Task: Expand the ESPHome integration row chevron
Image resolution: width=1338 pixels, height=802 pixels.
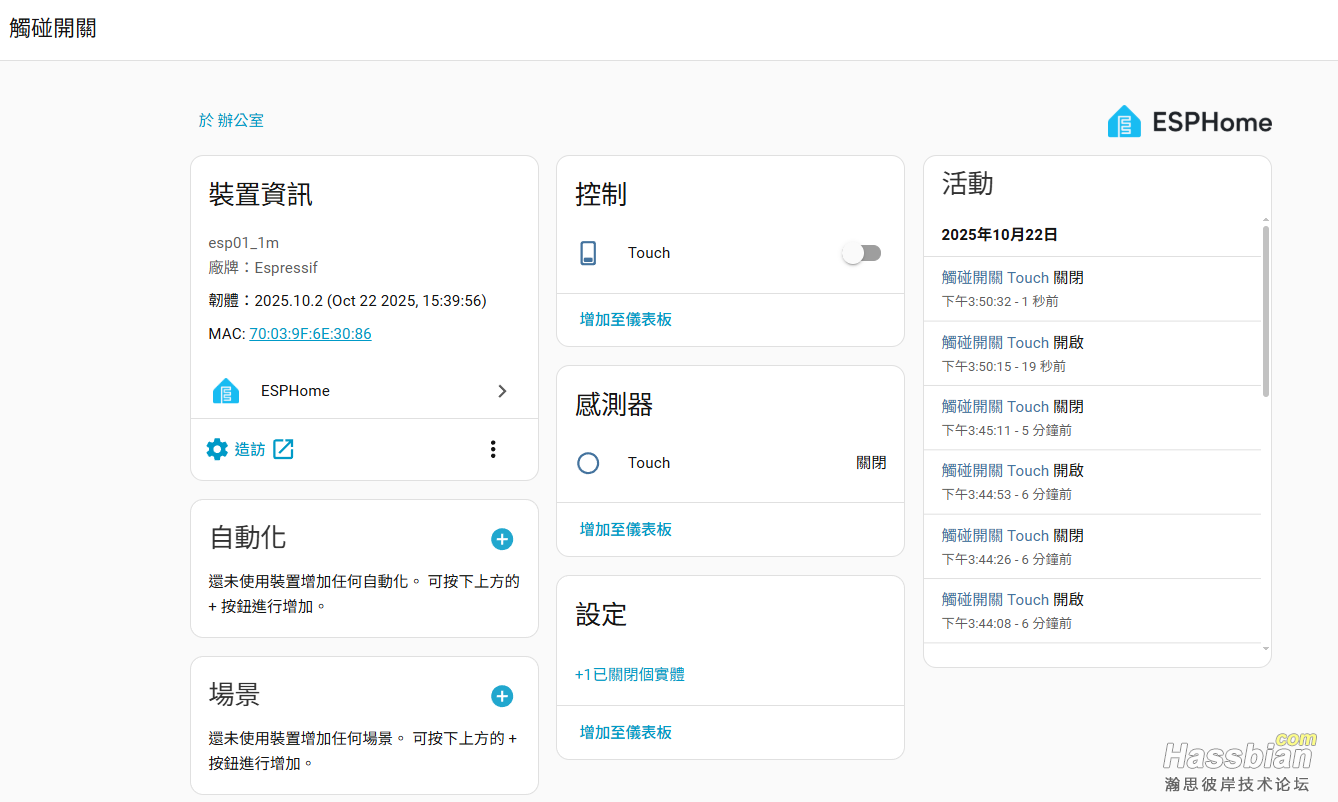Action: [502, 391]
